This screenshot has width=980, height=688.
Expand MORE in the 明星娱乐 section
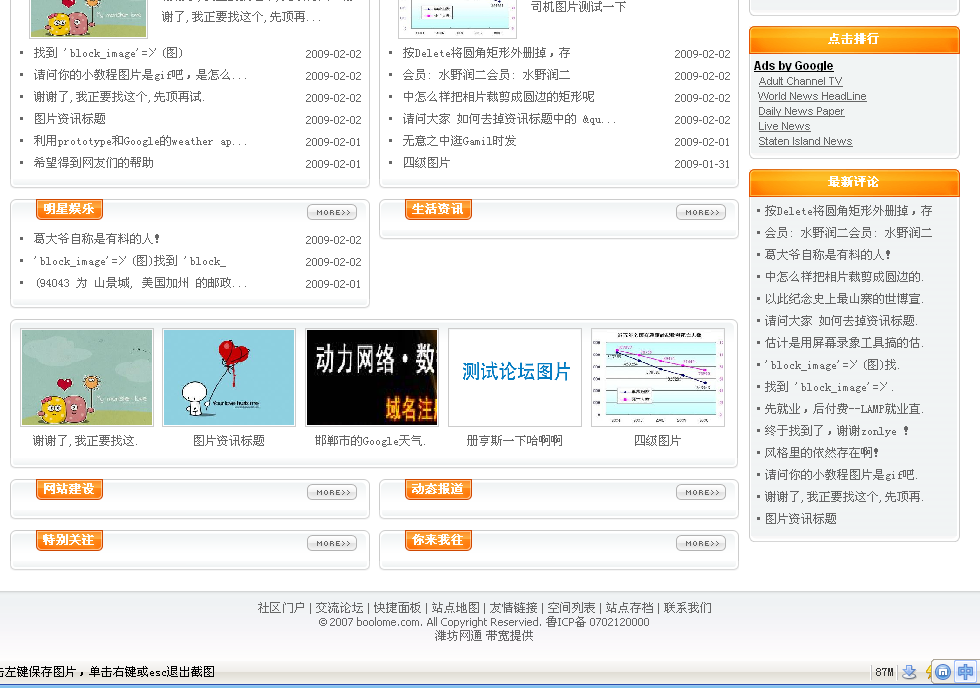tap(332, 212)
